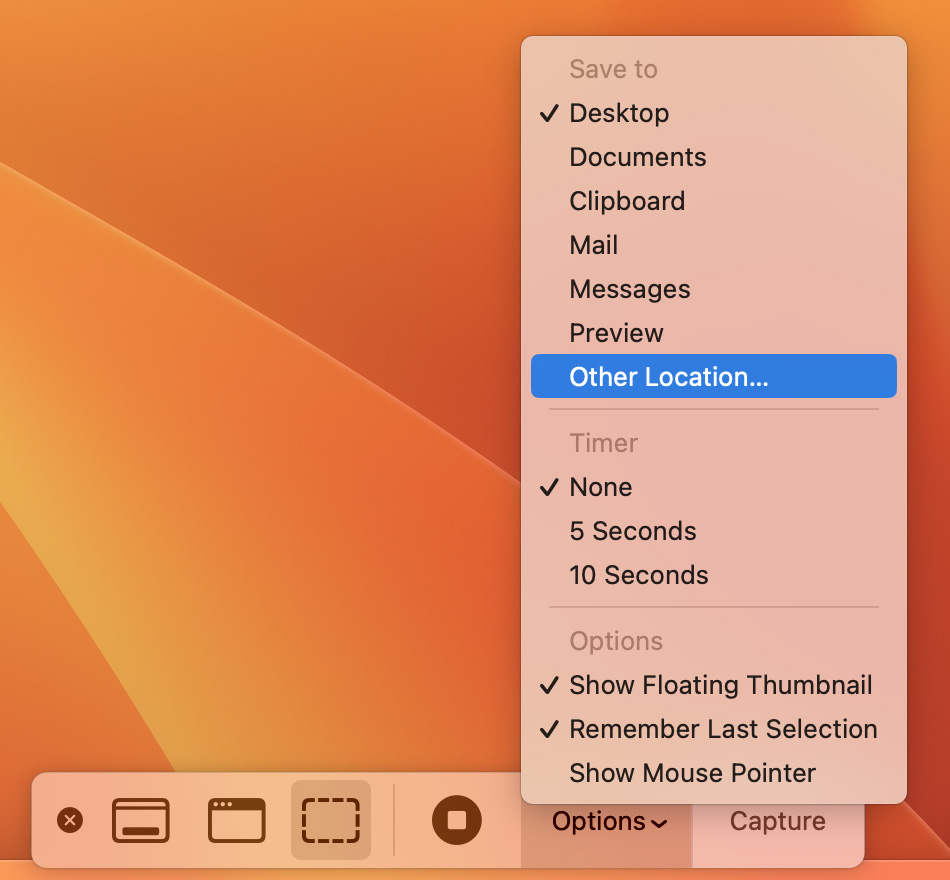Set timer to 10 Seconds
This screenshot has height=880, width=950.
coord(714,575)
